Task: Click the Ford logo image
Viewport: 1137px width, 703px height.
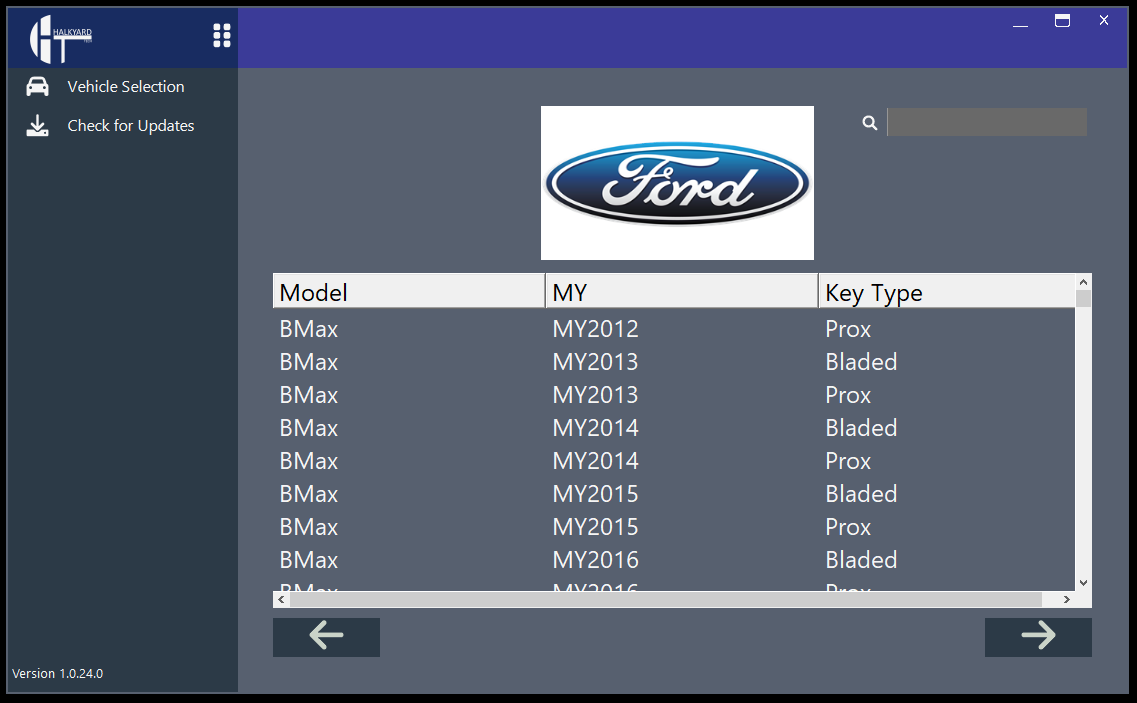Action: (677, 183)
